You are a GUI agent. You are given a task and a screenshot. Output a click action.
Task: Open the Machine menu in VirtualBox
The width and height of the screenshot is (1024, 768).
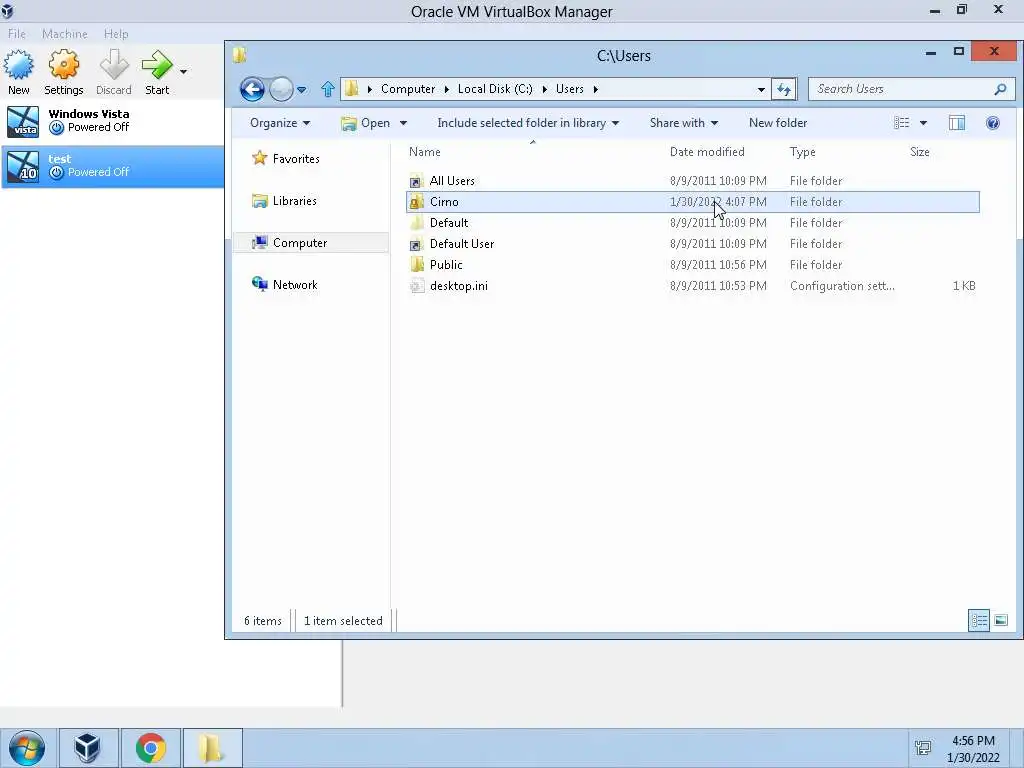65,34
